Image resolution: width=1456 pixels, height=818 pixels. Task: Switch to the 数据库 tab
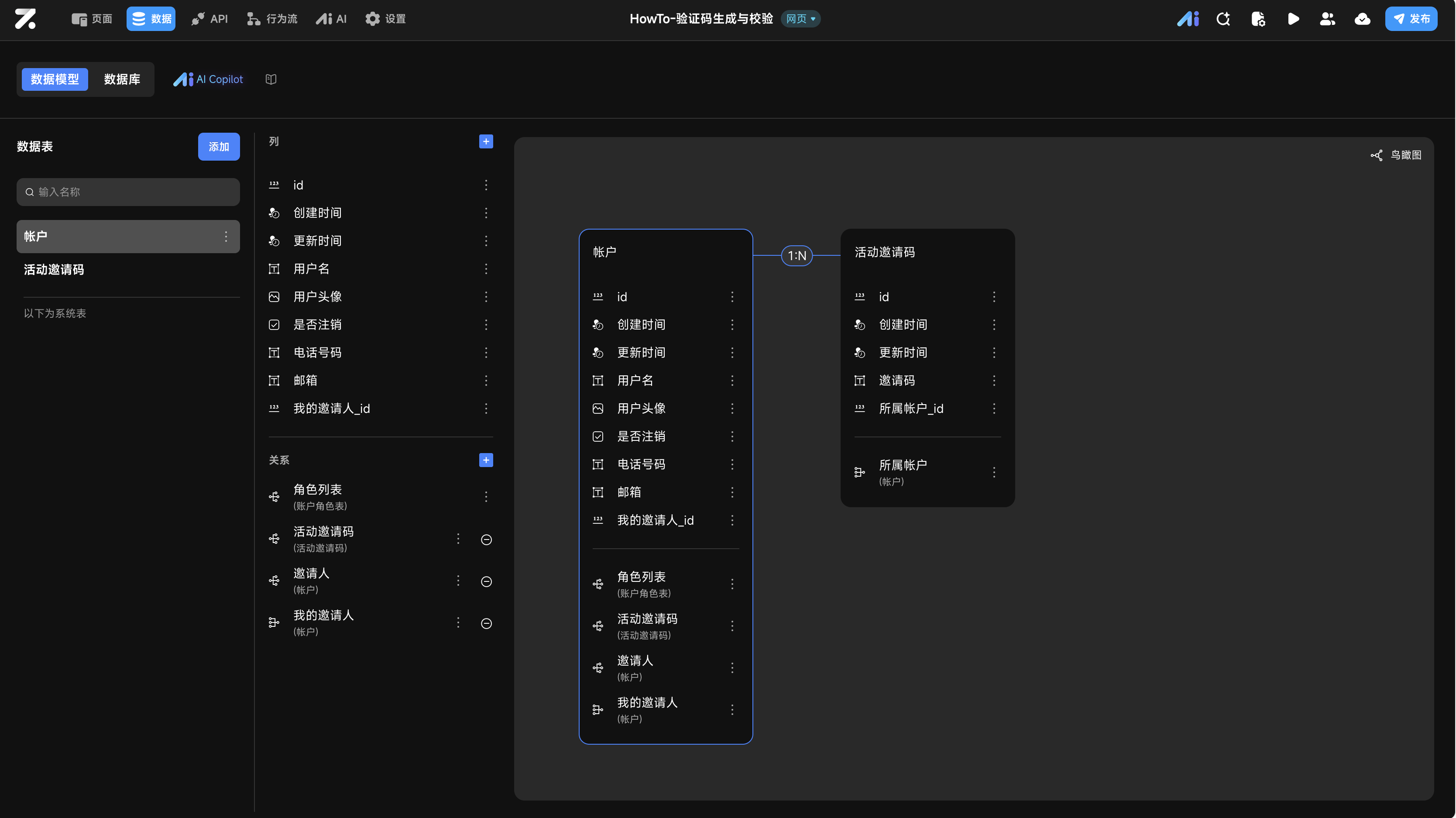click(x=121, y=79)
